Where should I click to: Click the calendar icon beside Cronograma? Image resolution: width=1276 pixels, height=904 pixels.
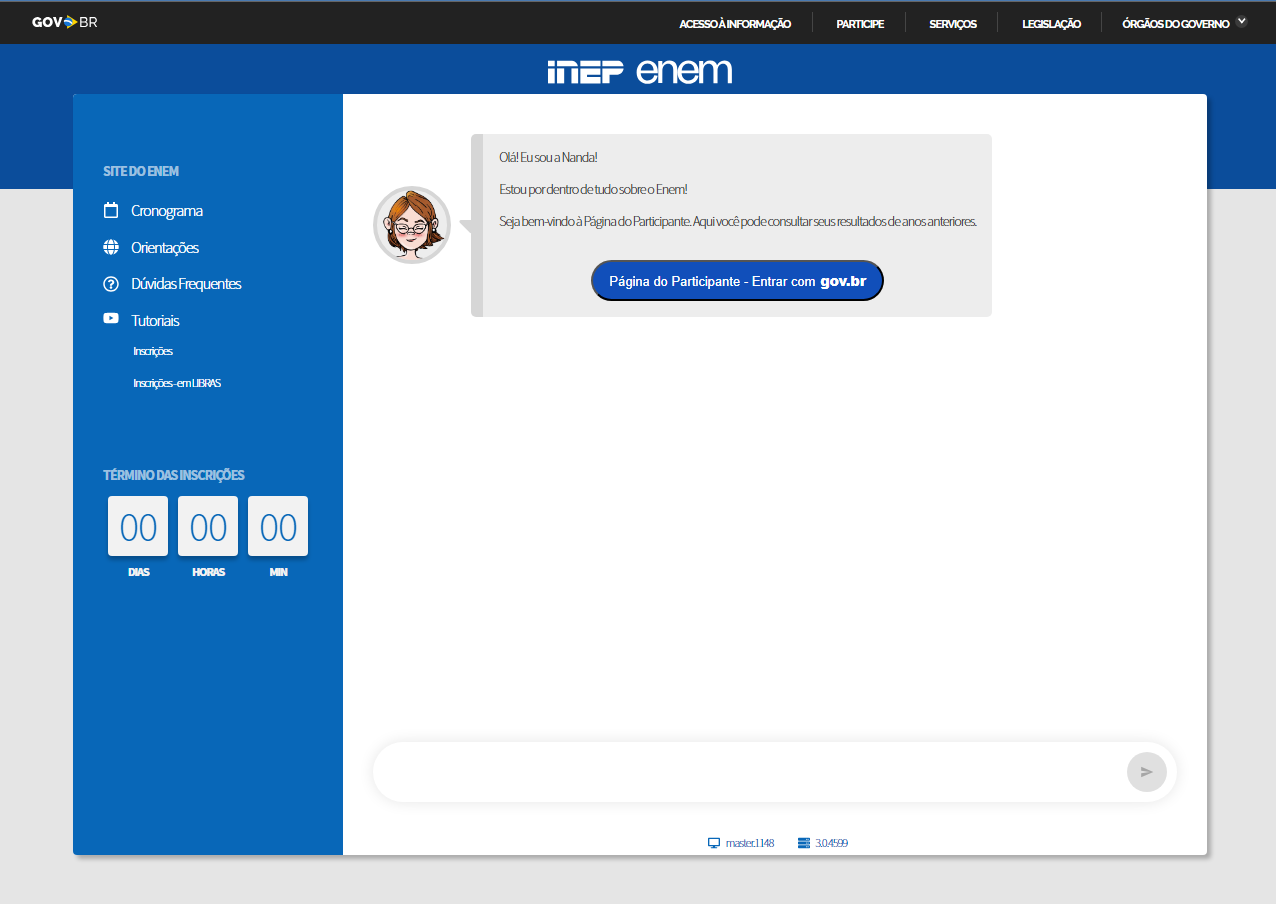point(111,211)
